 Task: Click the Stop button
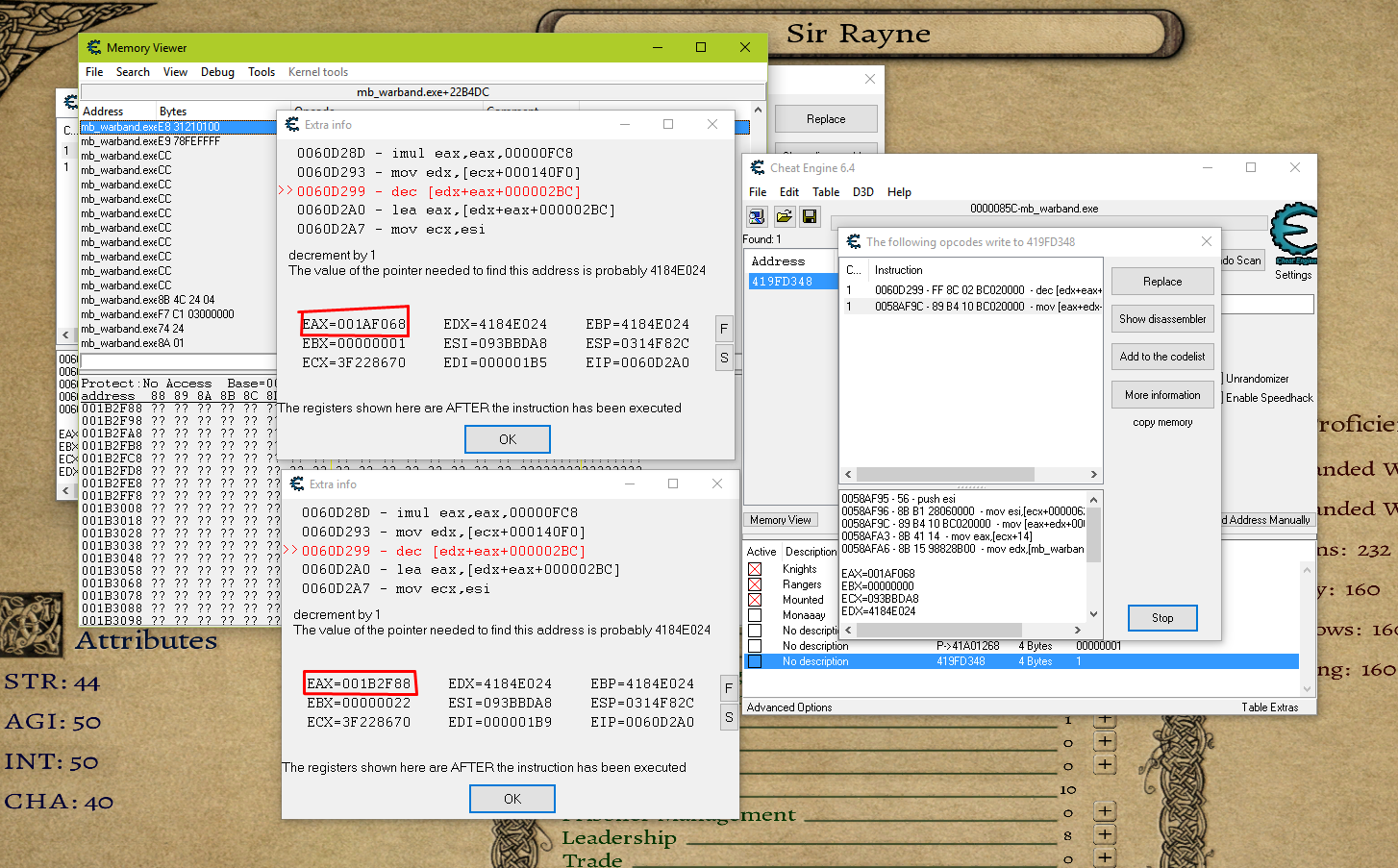pyautogui.click(x=1162, y=618)
